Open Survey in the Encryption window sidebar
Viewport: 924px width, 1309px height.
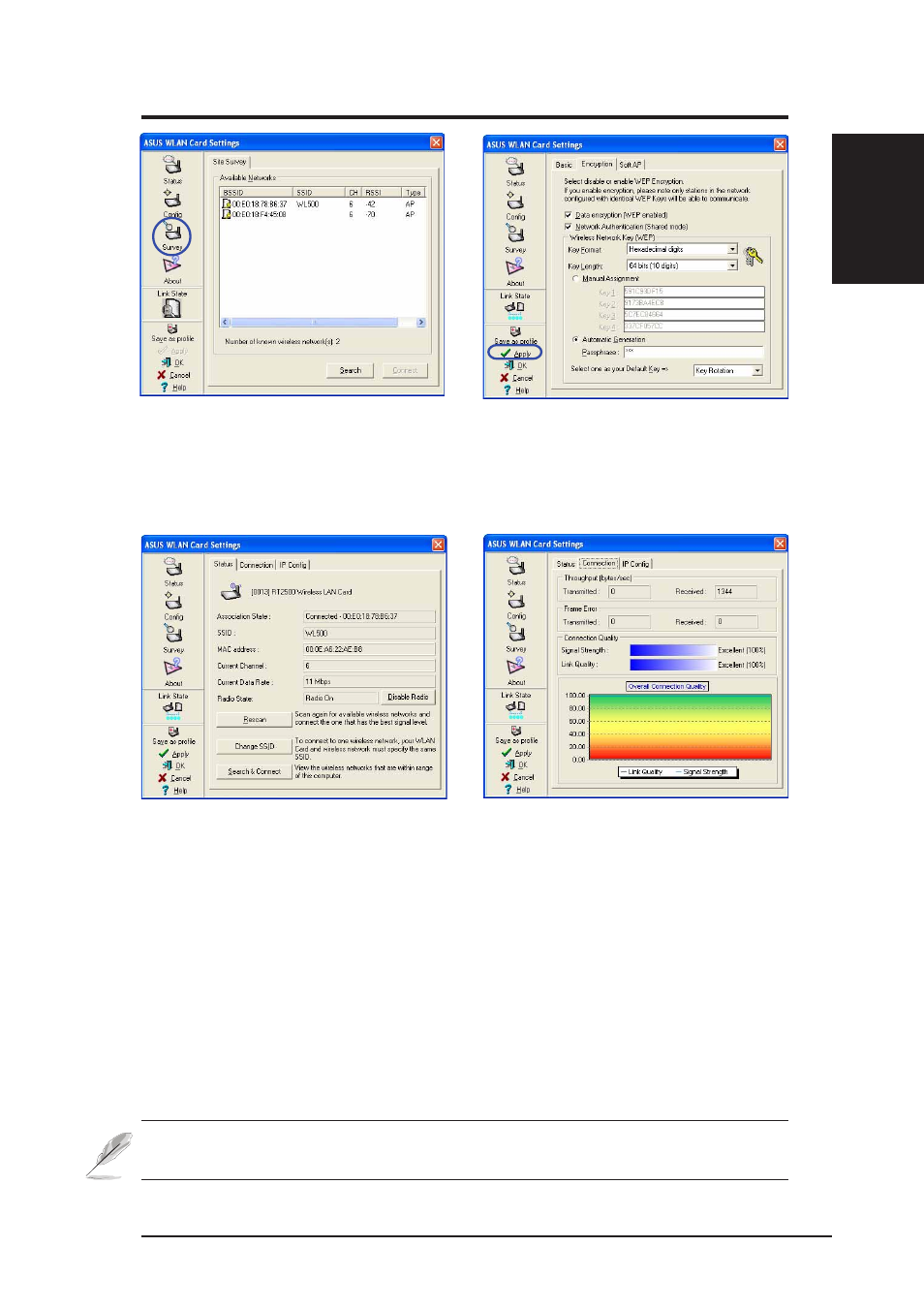click(515, 238)
